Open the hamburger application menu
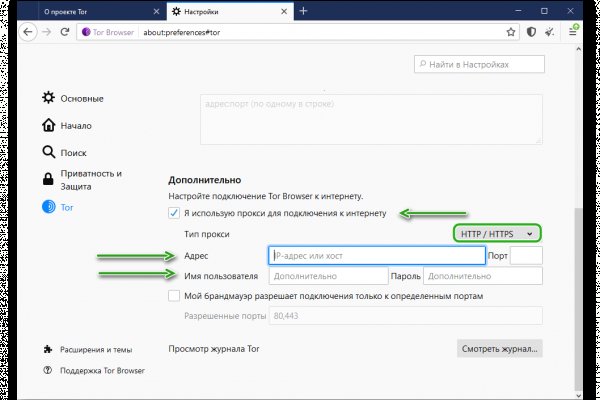 click(574, 31)
